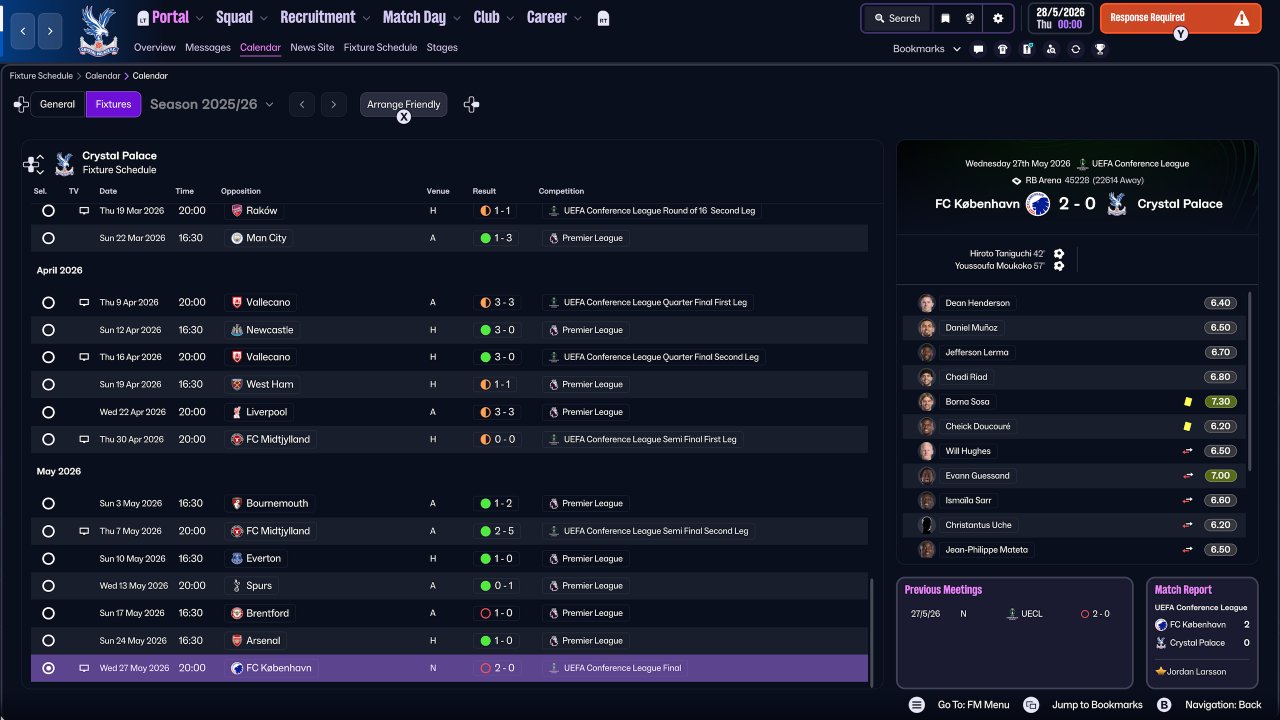The height and width of the screenshot is (720, 1280).
Task: Go forward with the history forward arrow
Action: tap(50, 31)
